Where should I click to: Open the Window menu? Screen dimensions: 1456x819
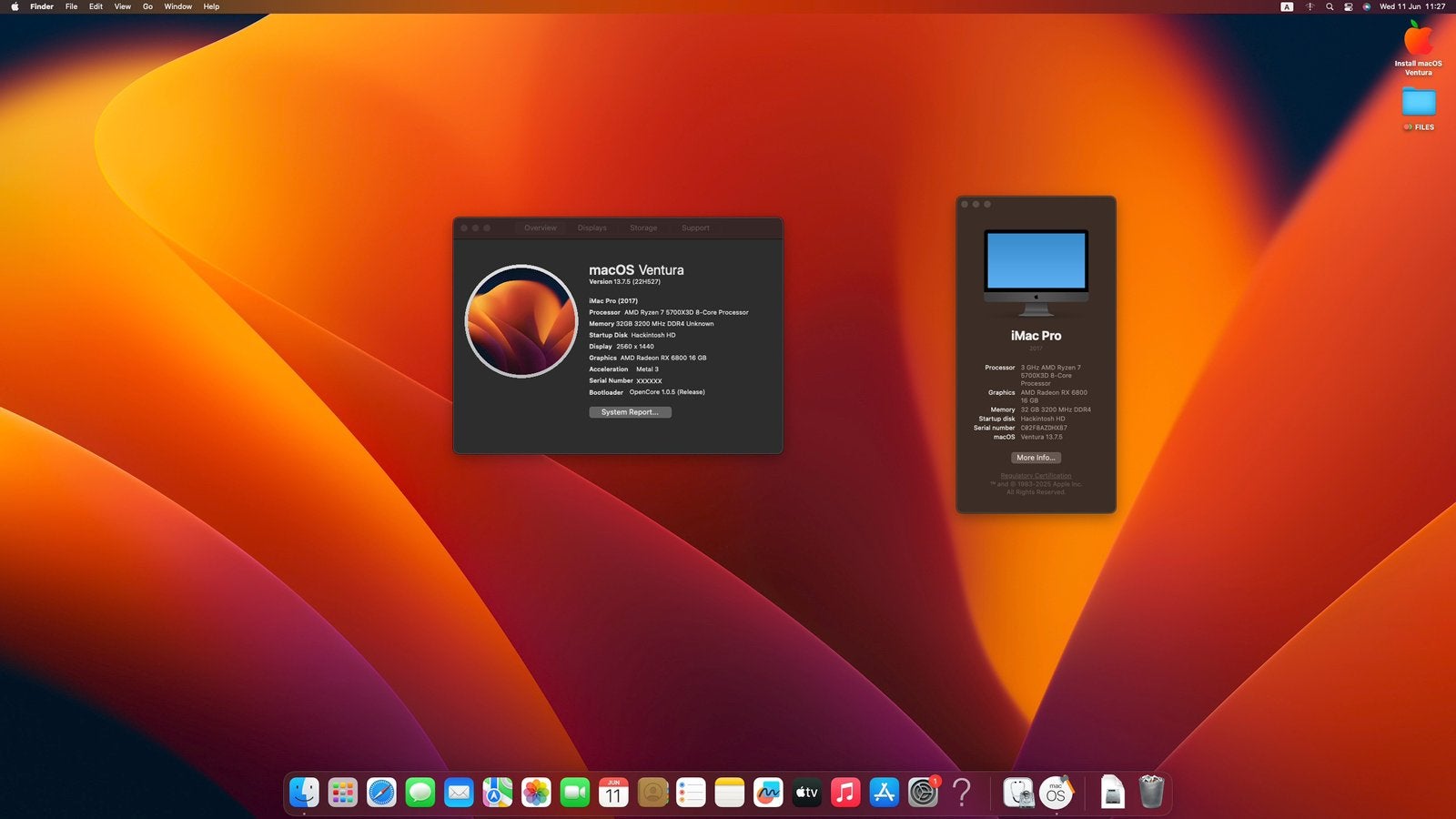[x=178, y=6]
